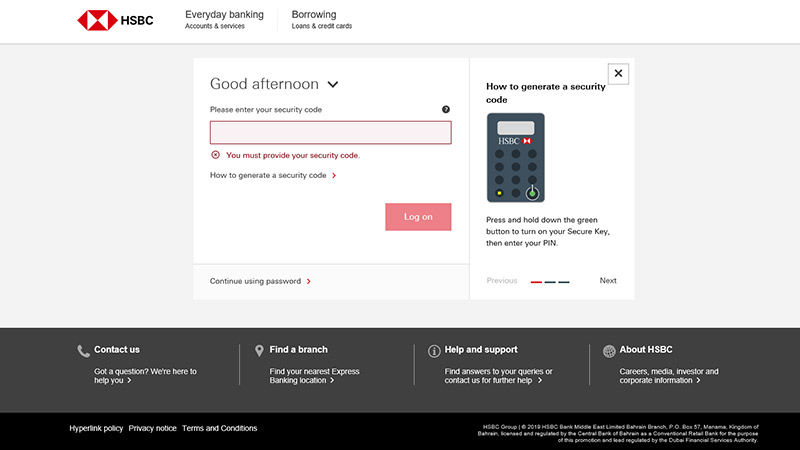Open the Find a branch heading link
Screen dimensions: 800x450
298,349
